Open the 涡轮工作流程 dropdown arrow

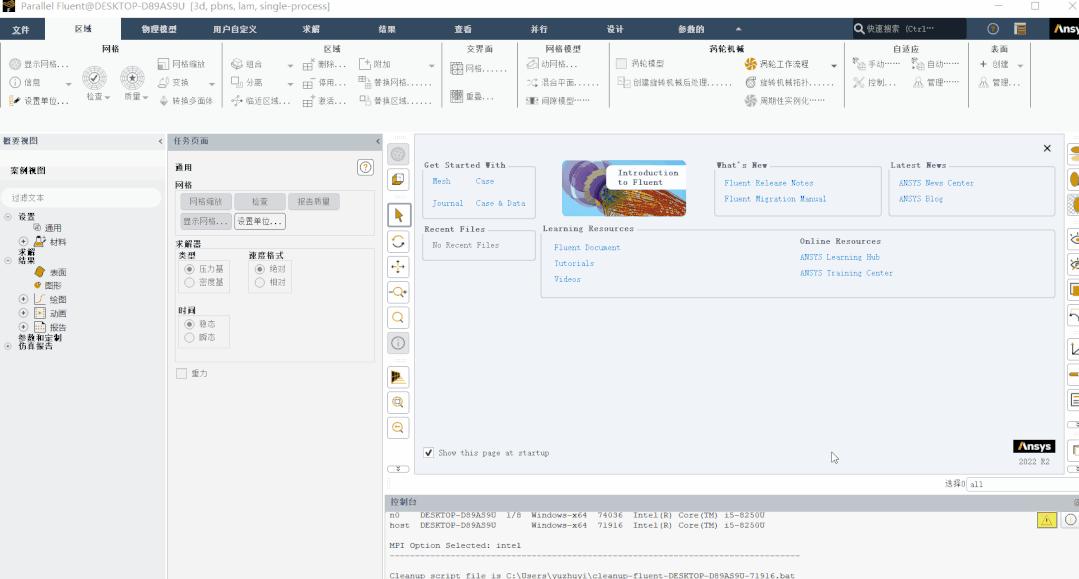pos(834,66)
